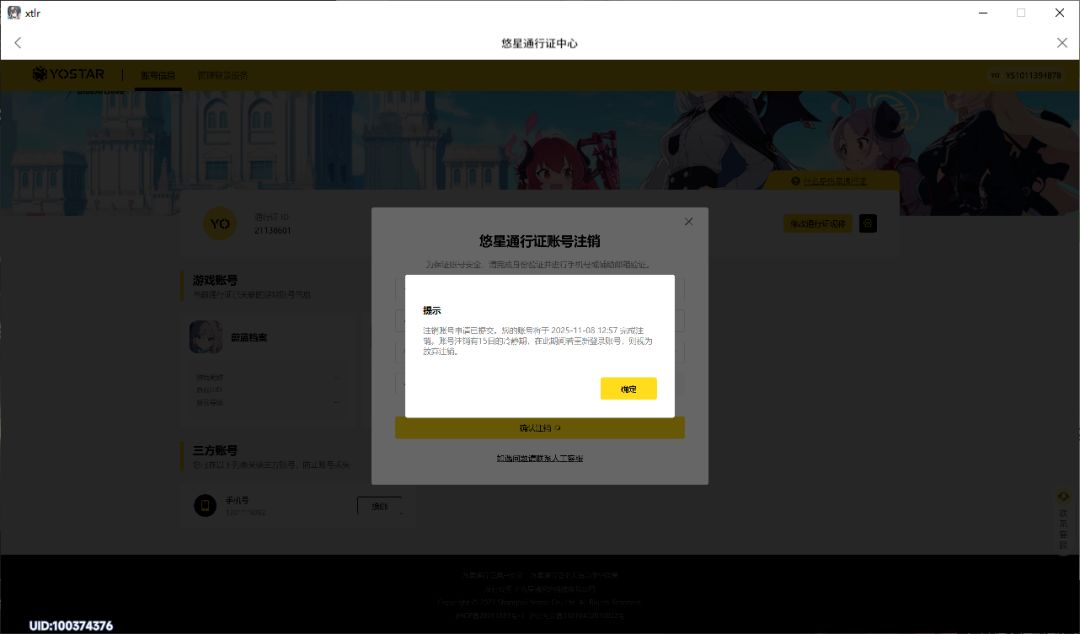Image resolution: width=1080 pixels, height=634 pixels.
Task: Click the yellow banner button under the artwork
Action: pyautogui.click(x=831, y=181)
